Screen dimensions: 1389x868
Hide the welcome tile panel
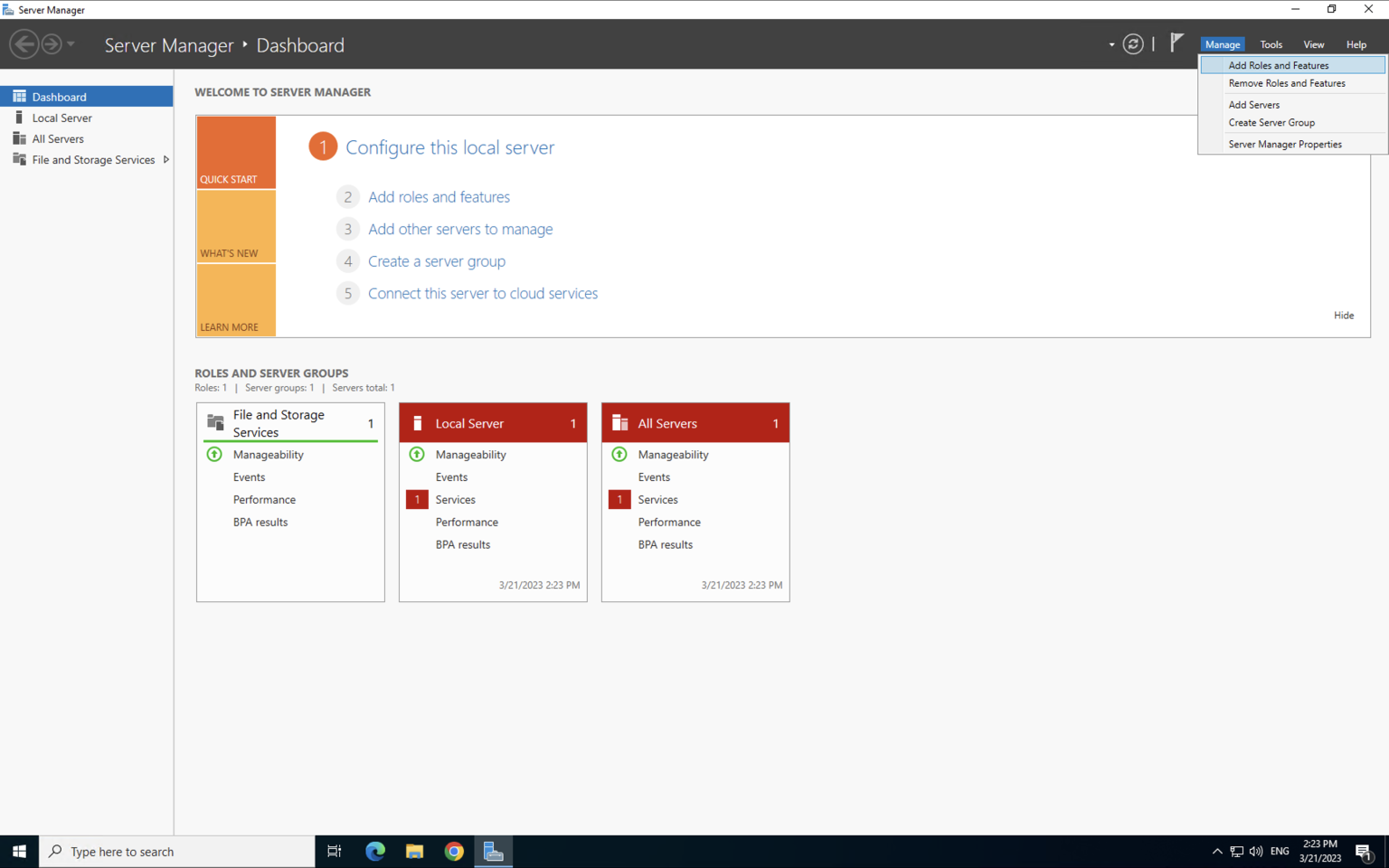point(1343,316)
